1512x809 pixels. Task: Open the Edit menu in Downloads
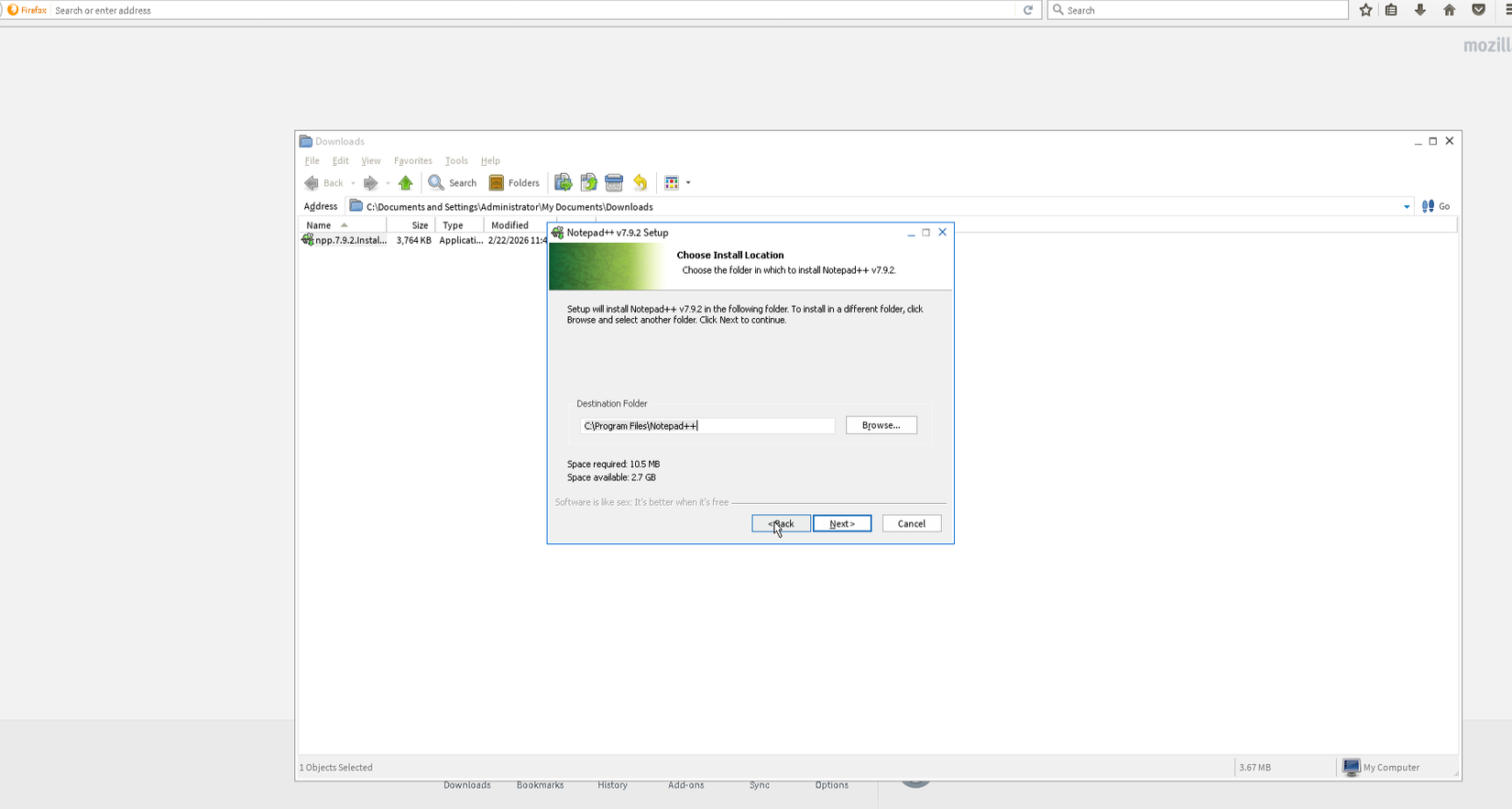tap(340, 161)
